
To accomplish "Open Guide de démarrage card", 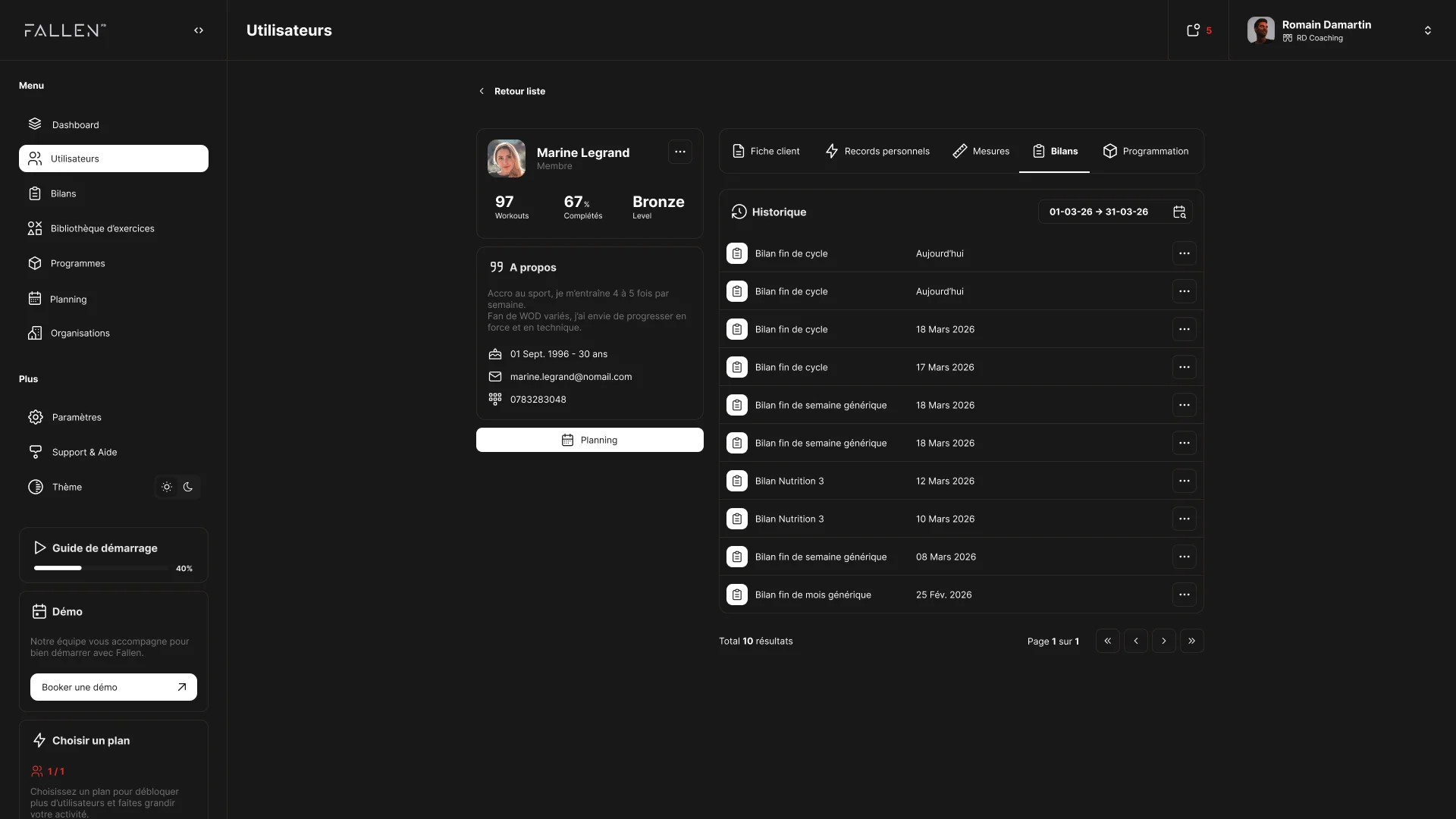I will coord(114,555).
